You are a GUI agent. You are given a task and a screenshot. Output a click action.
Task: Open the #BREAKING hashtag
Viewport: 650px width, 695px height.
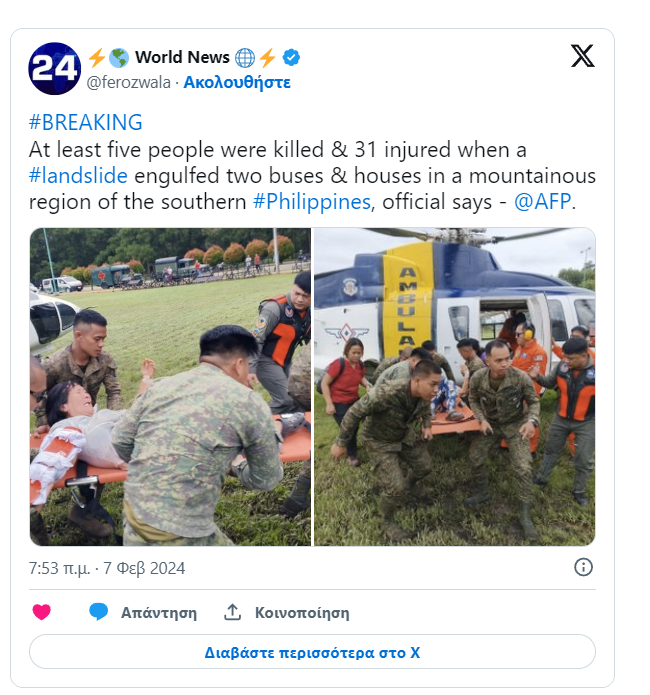pyautogui.click(x=86, y=122)
